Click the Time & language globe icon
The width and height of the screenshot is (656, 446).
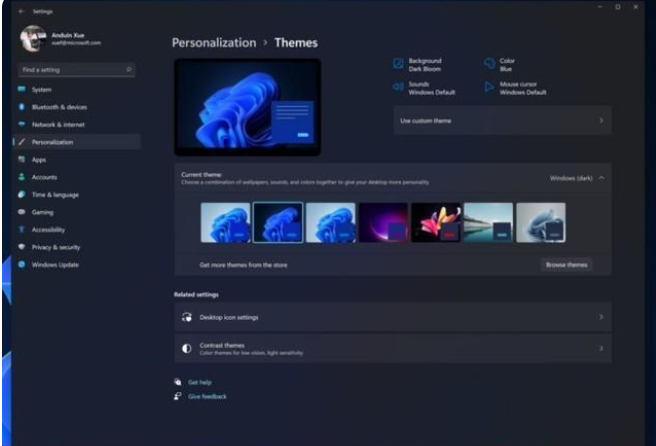click(x=22, y=195)
